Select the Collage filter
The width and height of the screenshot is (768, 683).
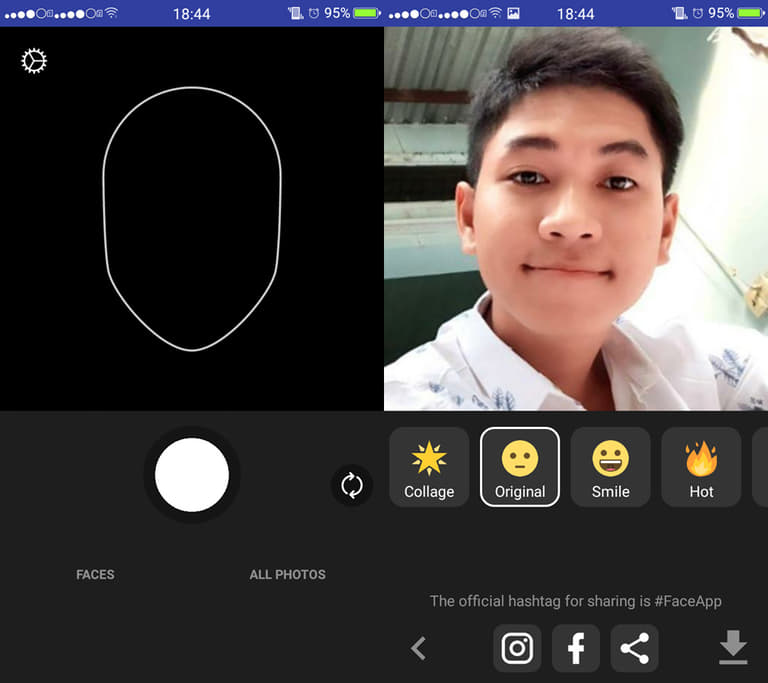click(x=429, y=467)
